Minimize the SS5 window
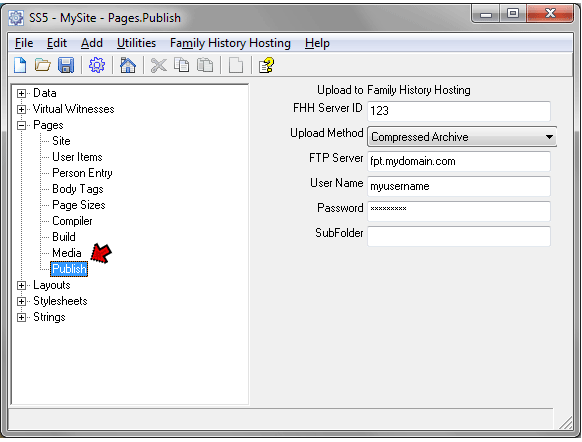This screenshot has width=582, height=442. [485, 14]
